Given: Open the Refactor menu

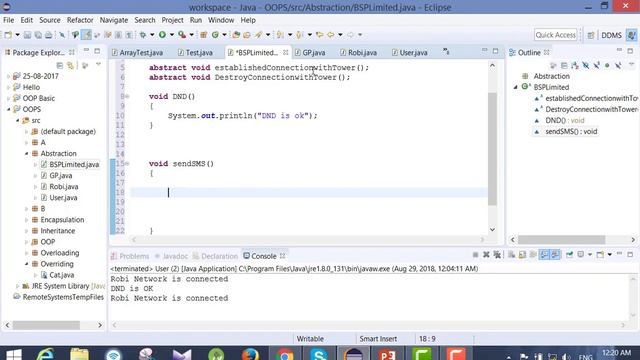Looking at the screenshot, I should click(x=80, y=20).
